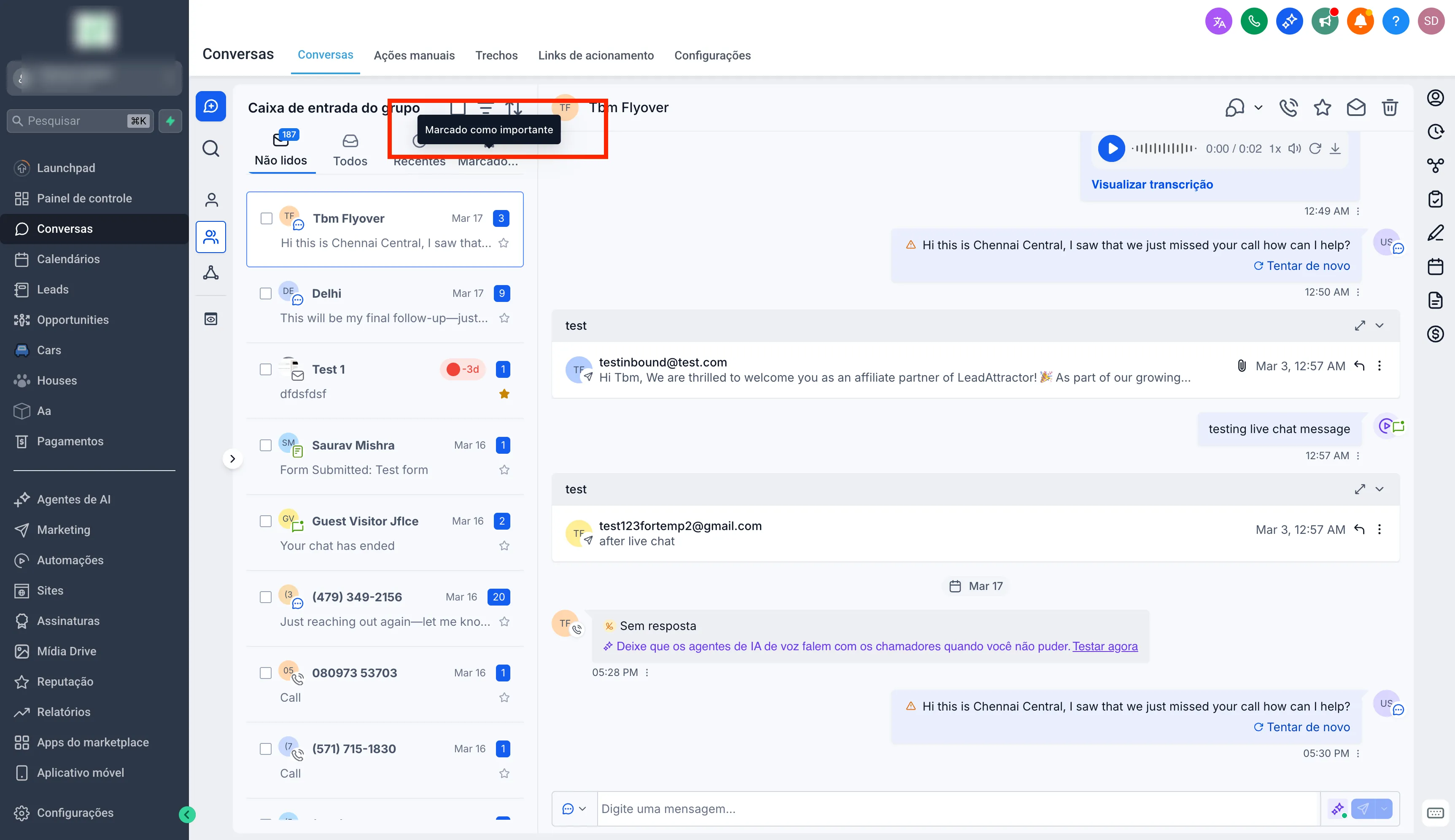Check the checkbox next to Tbm Flyover
The image size is (1455, 840).
(x=266, y=218)
